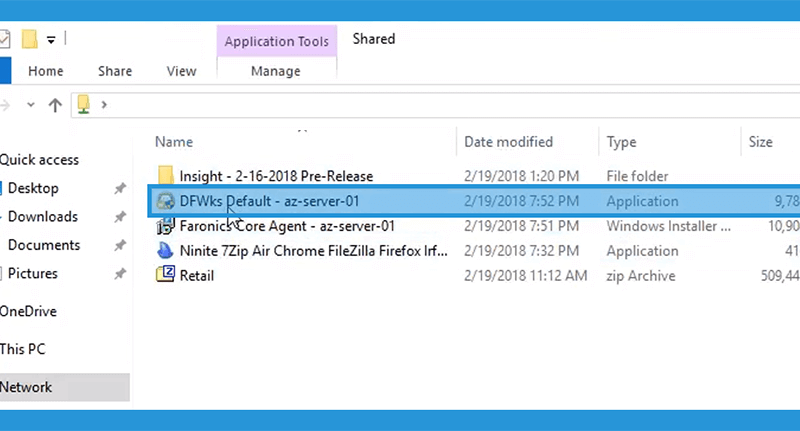Select the Ninite application icon
Screen dimensions: 800x431
[165, 251]
